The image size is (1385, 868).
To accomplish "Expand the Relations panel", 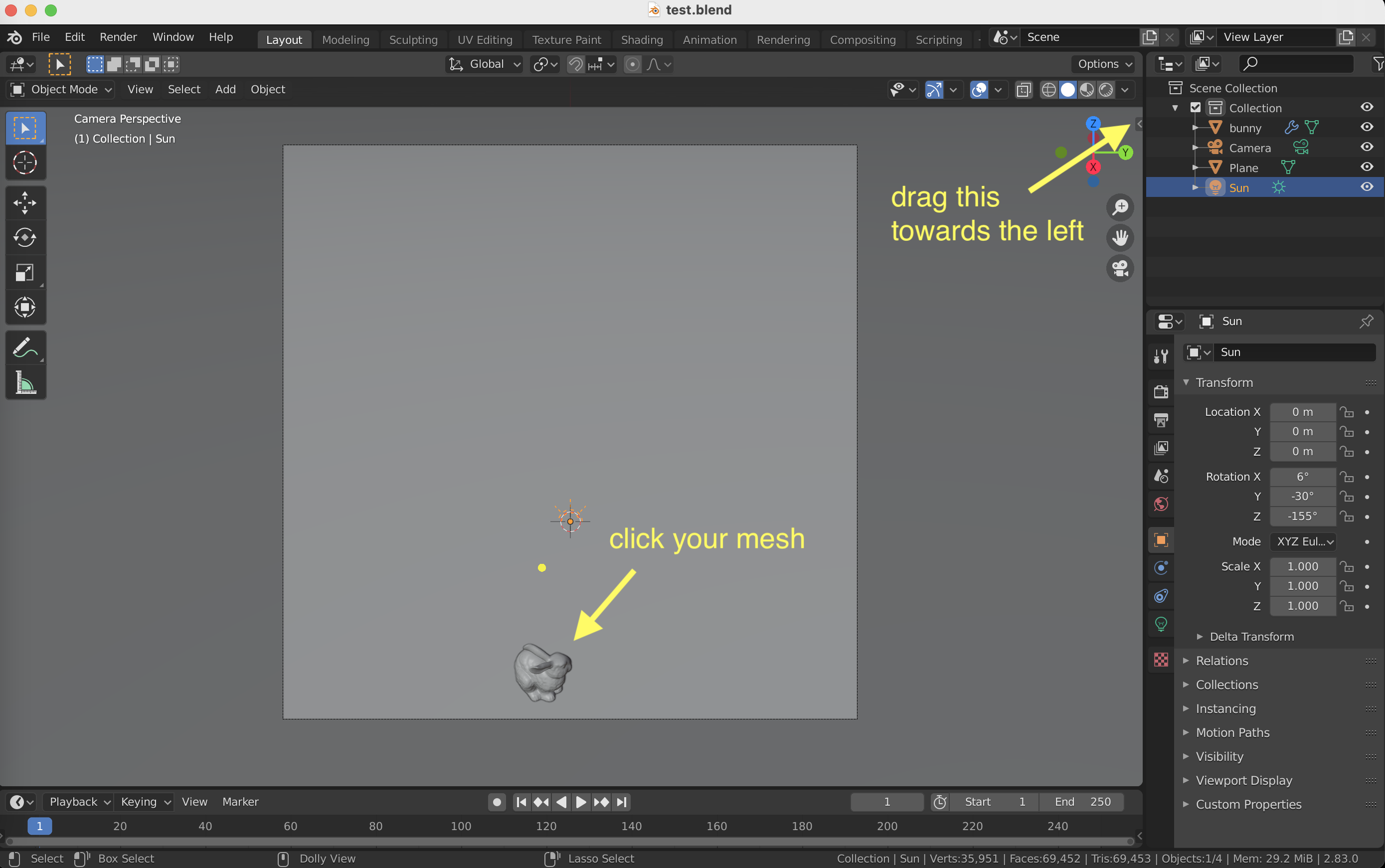I will coord(1222,661).
